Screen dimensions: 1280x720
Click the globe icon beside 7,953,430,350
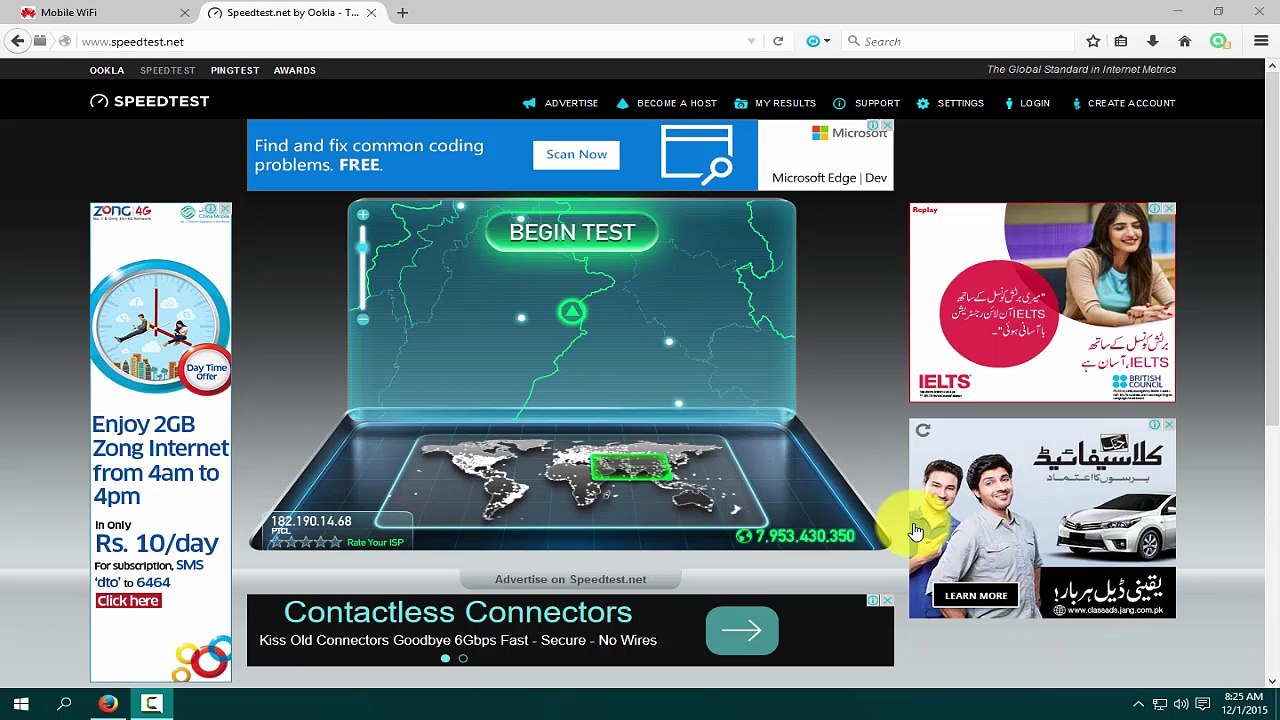tap(743, 536)
